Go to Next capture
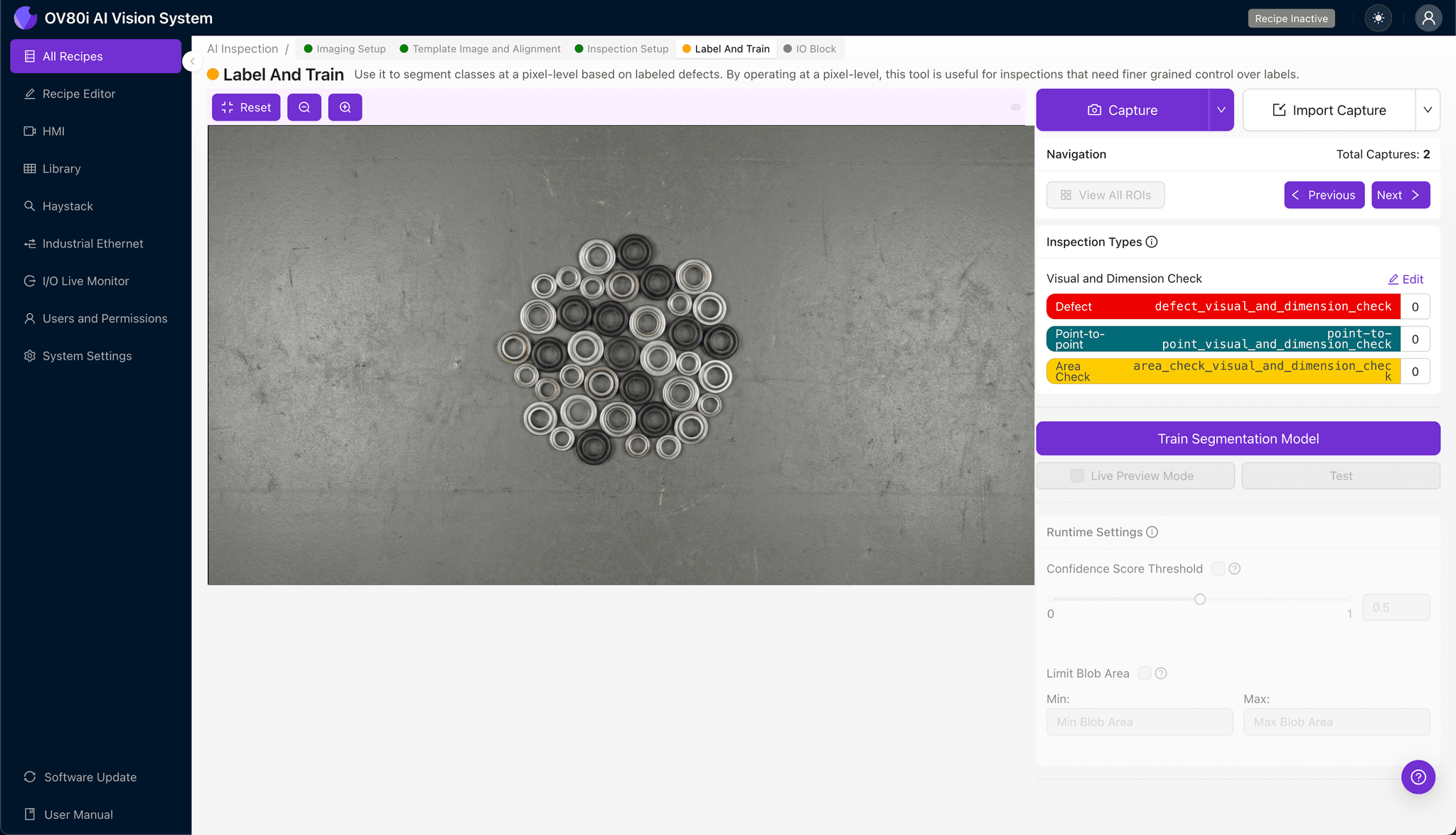This screenshot has width=1456, height=835. click(x=1400, y=195)
